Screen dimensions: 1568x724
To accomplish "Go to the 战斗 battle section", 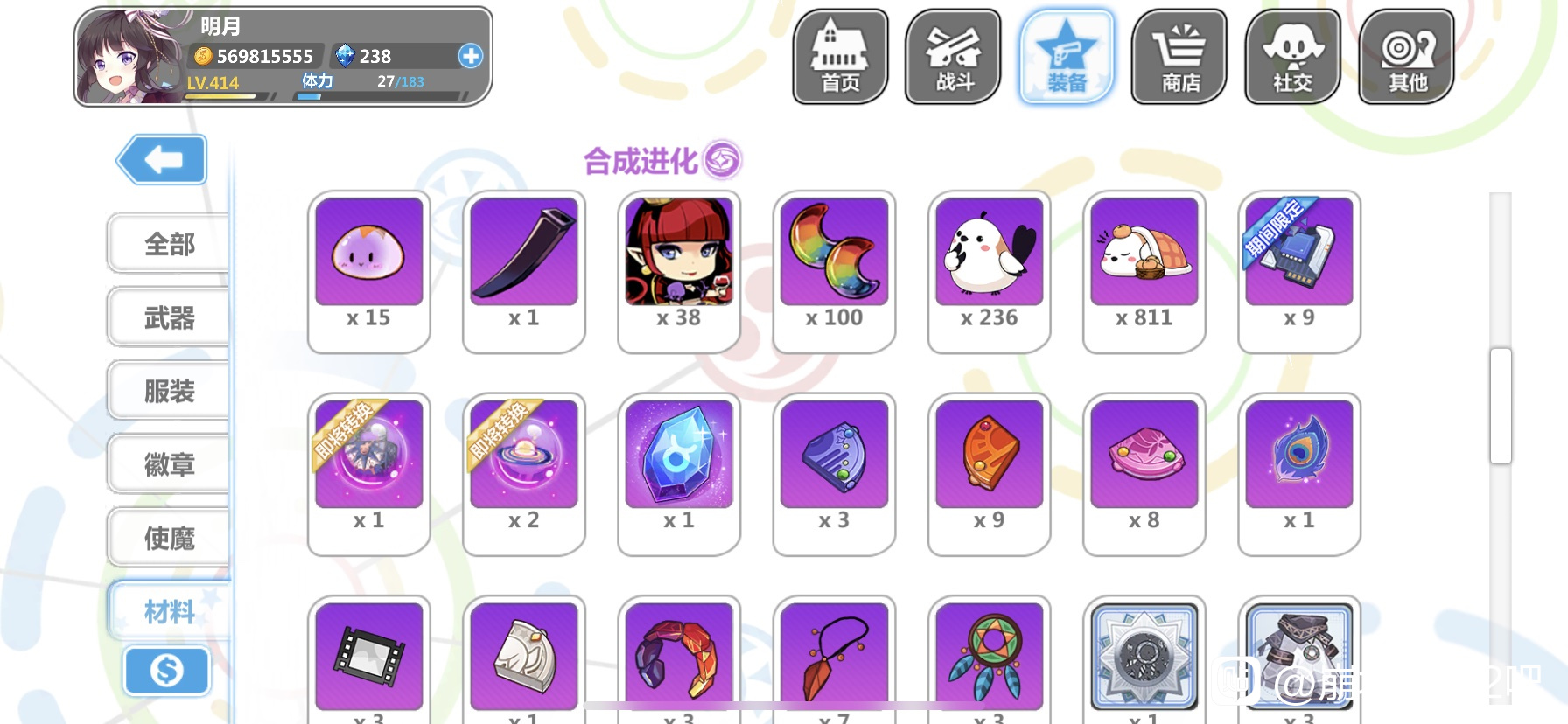I will click(x=953, y=57).
